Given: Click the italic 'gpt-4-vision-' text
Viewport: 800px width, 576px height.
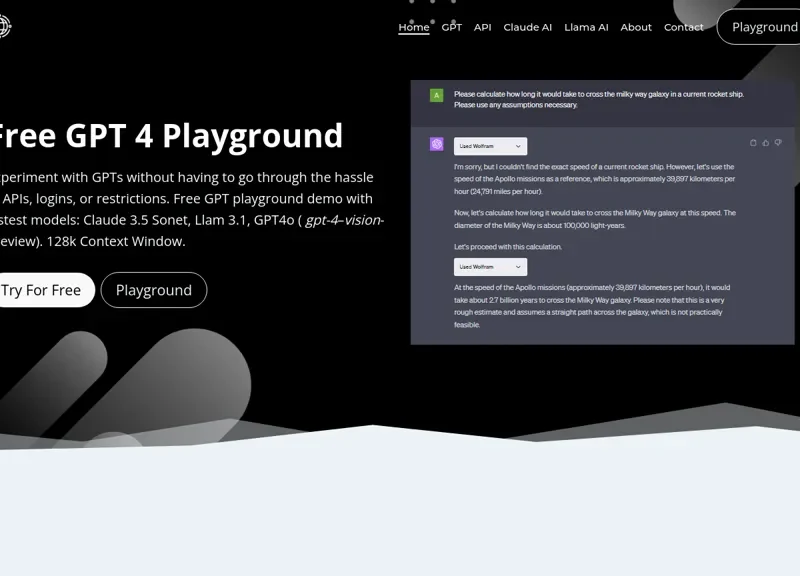Looking at the screenshot, I should (344, 220).
